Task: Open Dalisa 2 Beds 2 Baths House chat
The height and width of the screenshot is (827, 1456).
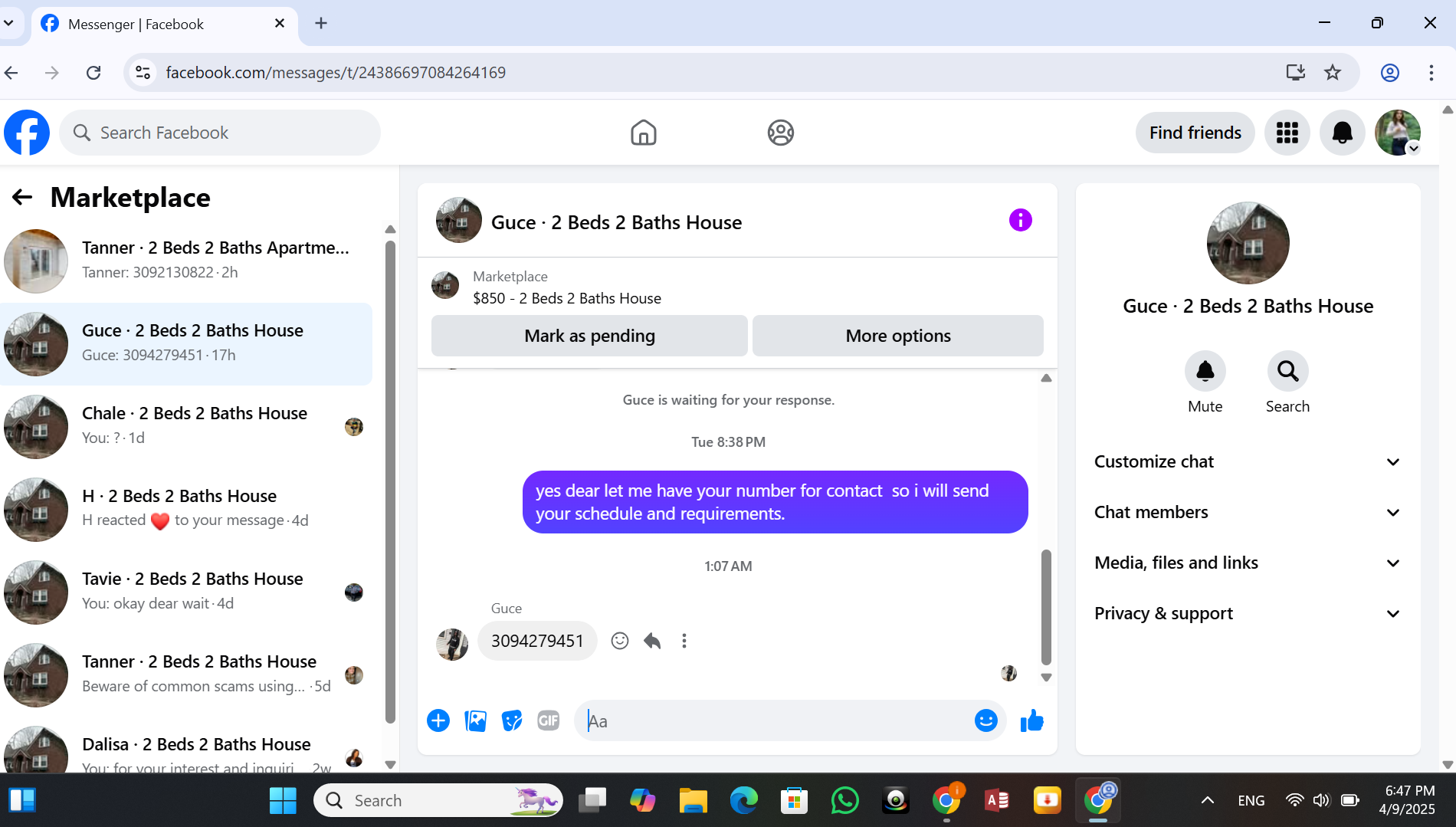Action: point(187,747)
